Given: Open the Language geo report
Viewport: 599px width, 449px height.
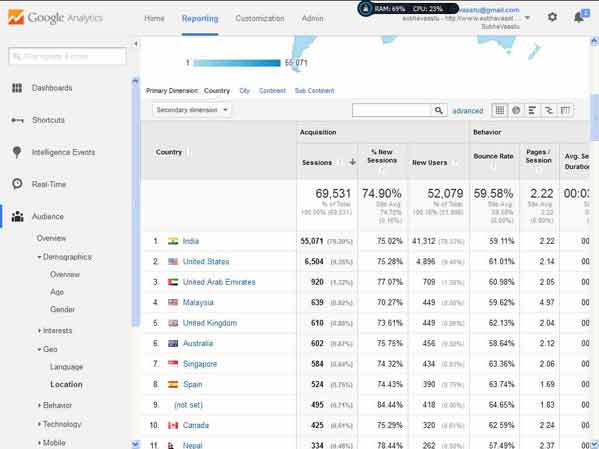Looking at the screenshot, I should pos(66,367).
